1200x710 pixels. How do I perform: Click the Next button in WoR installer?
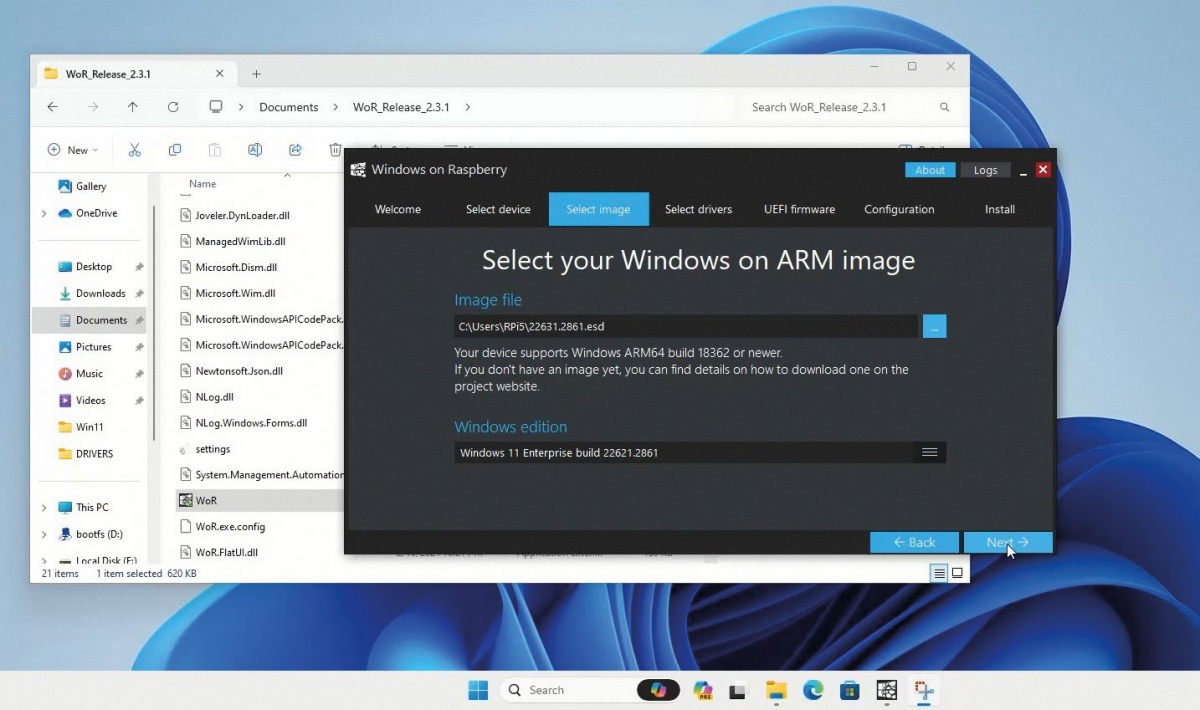pyautogui.click(x=1008, y=542)
